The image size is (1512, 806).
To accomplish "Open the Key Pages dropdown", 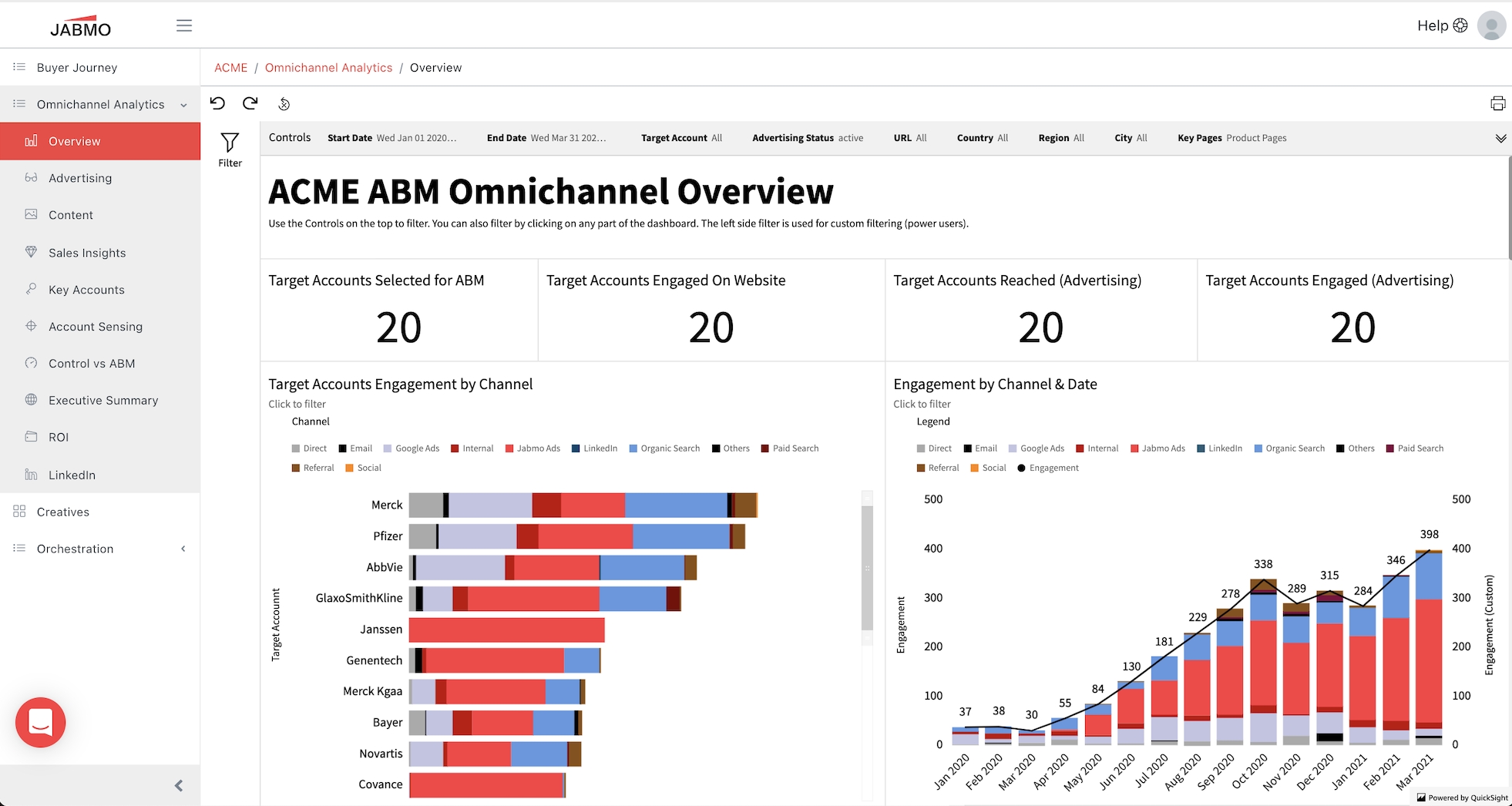I will (x=1231, y=138).
